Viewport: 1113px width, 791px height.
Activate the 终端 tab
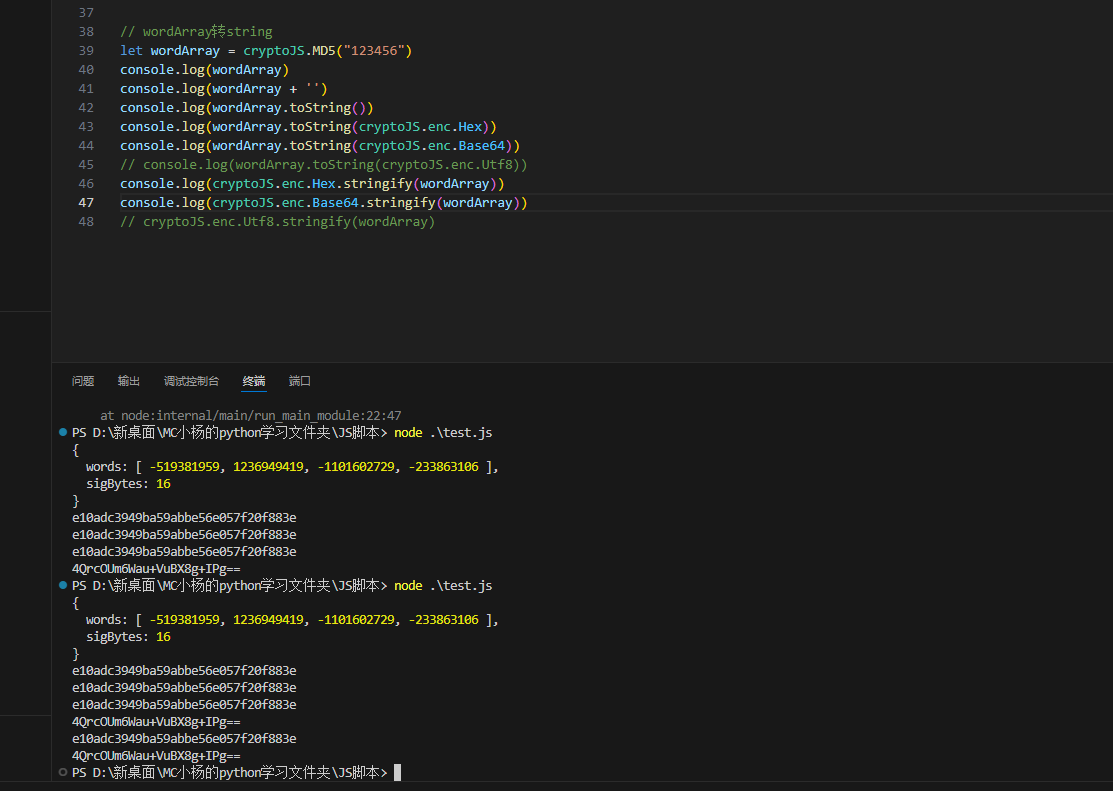pyautogui.click(x=254, y=381)
